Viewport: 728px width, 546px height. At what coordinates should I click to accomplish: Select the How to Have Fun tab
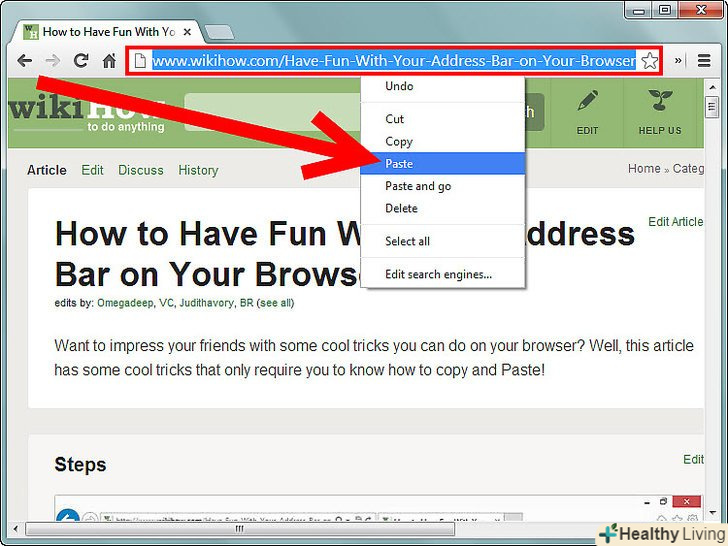point(109,32)
